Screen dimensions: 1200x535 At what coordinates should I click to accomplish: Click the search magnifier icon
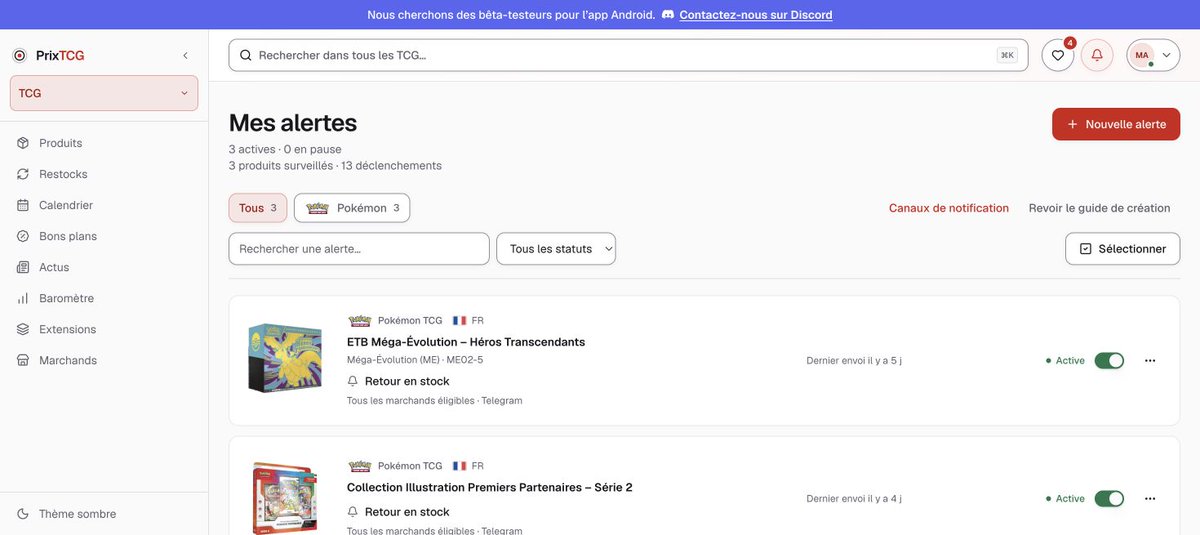click(245, 55)
